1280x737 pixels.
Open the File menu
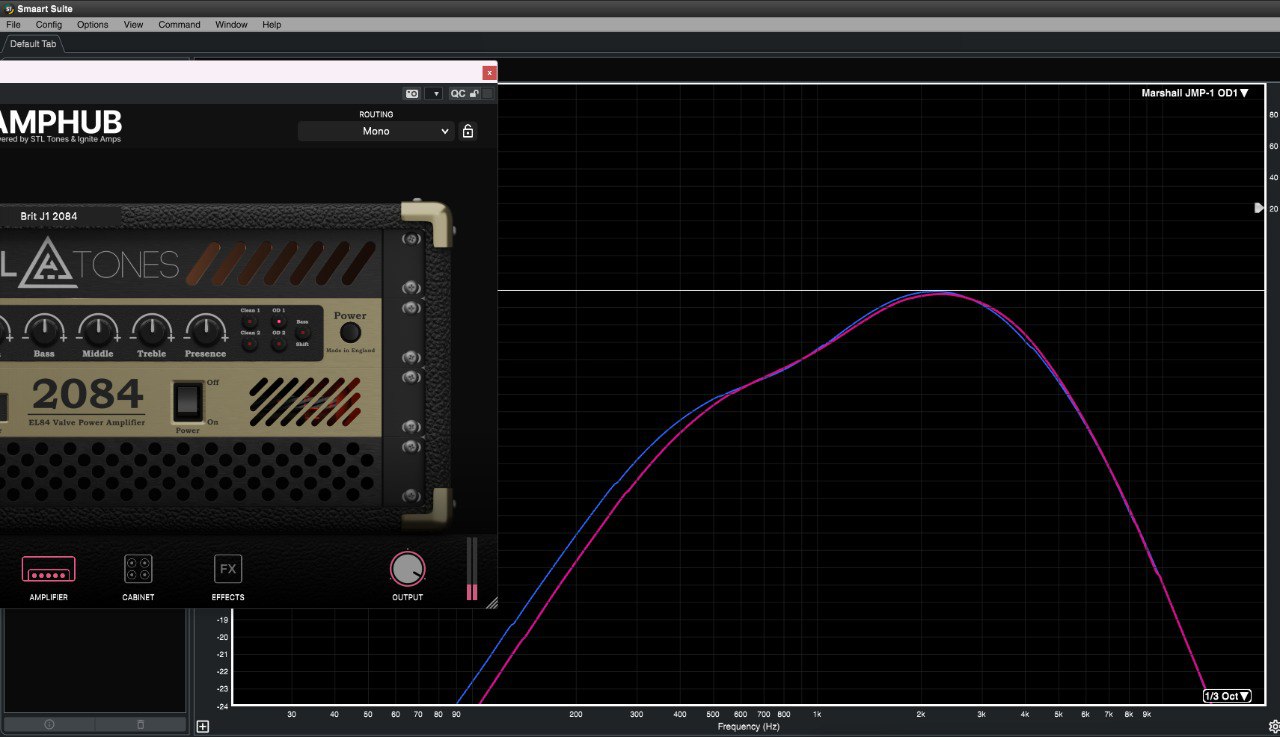coord(13,24)
